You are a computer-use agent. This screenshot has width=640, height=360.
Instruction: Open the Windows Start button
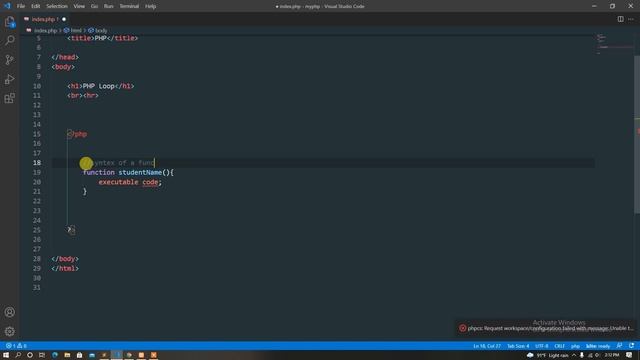click(6, 355)
